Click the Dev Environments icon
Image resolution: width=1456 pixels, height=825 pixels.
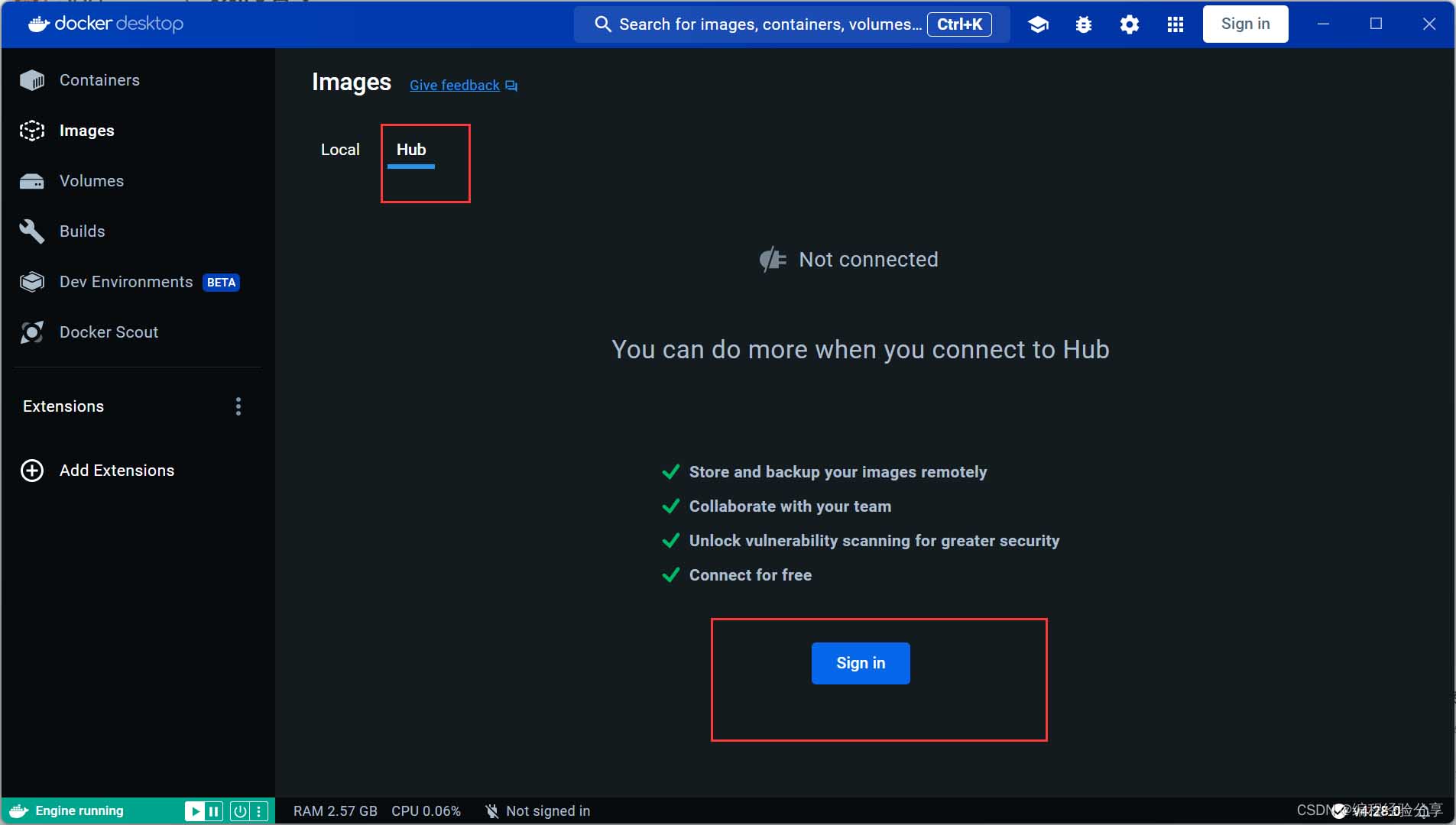[x=32, y=282]
